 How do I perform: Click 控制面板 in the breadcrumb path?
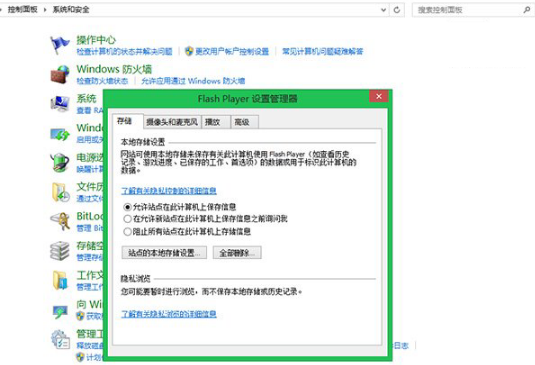pyautogui.click(x=23, y=10)
